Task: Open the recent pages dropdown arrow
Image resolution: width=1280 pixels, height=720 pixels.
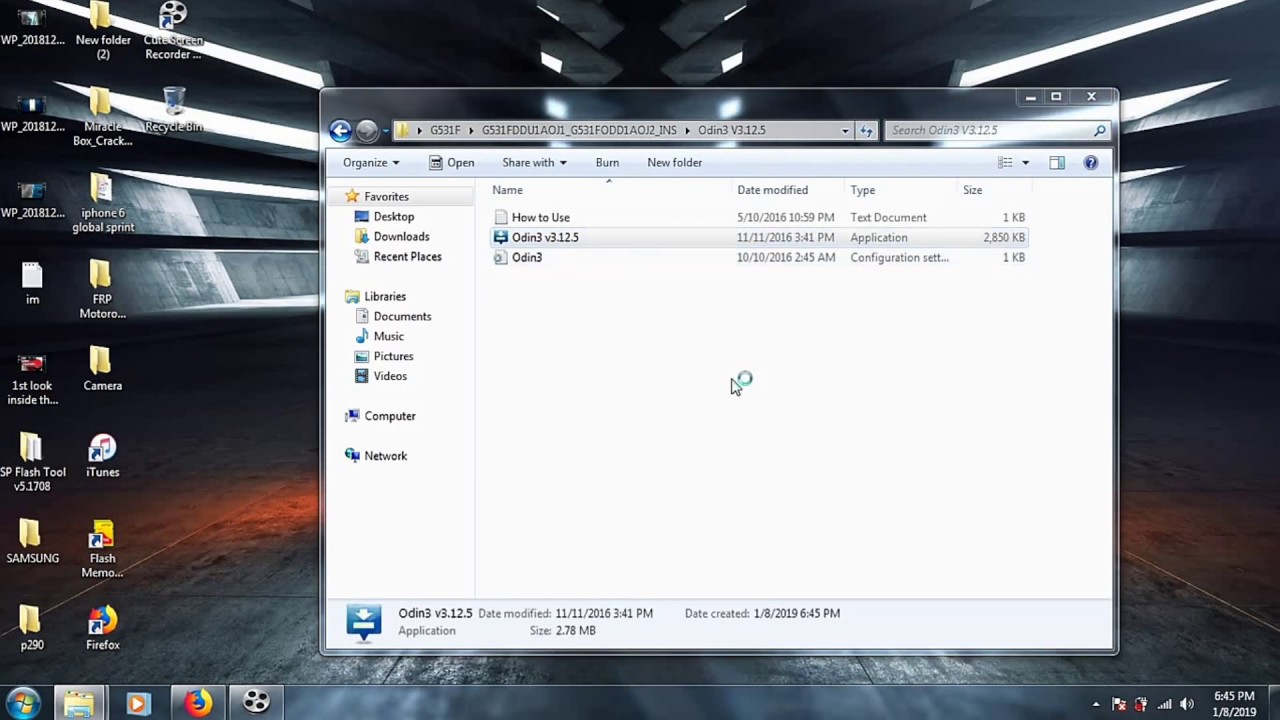Action: tap(385, 131)
